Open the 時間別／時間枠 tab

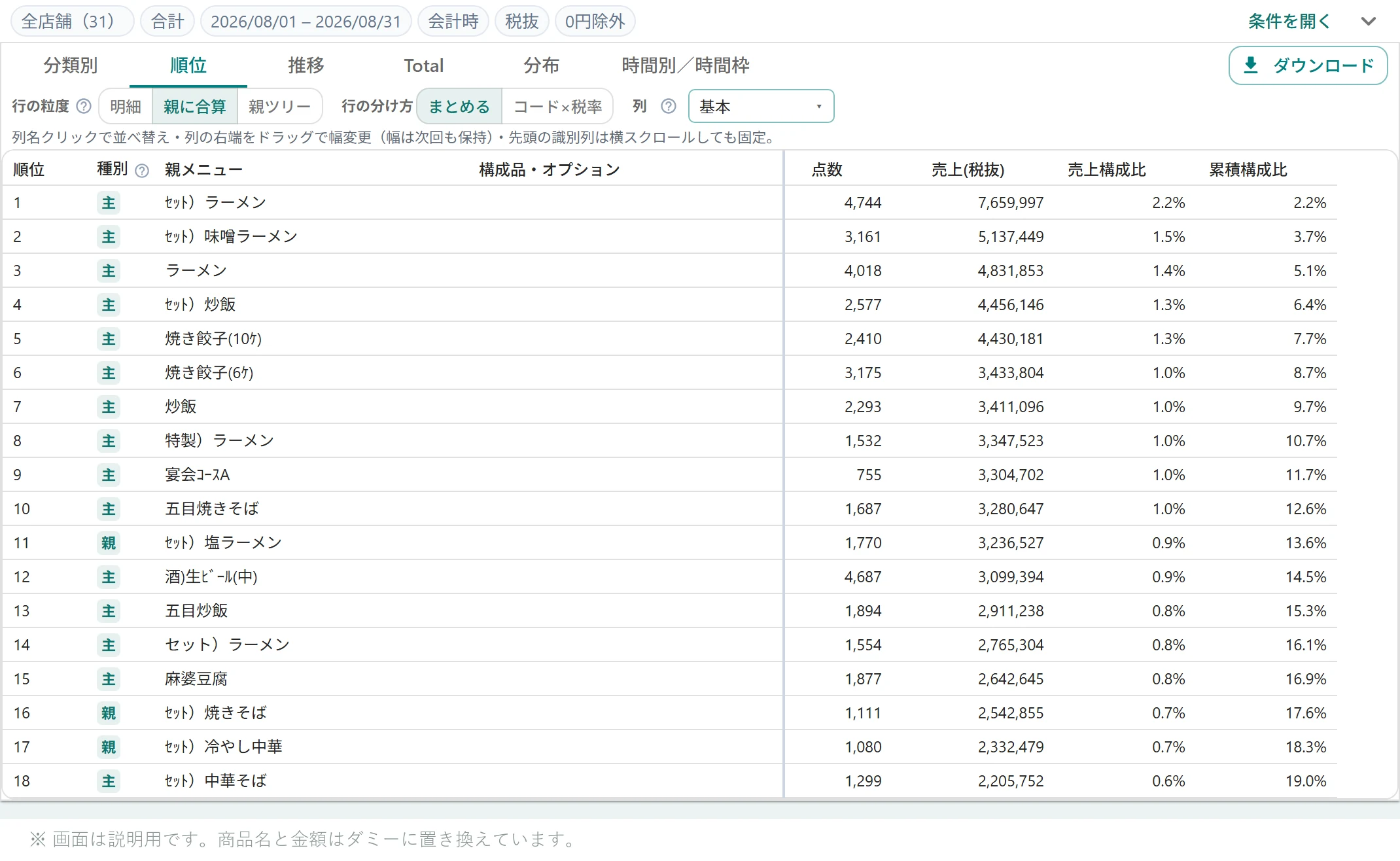click(686, 65)
